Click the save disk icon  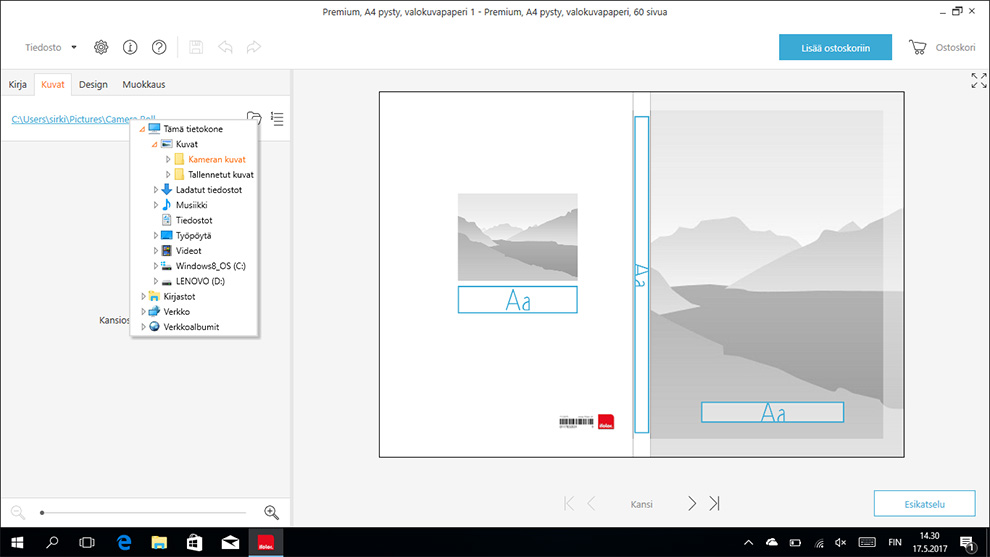coord(196,47)
